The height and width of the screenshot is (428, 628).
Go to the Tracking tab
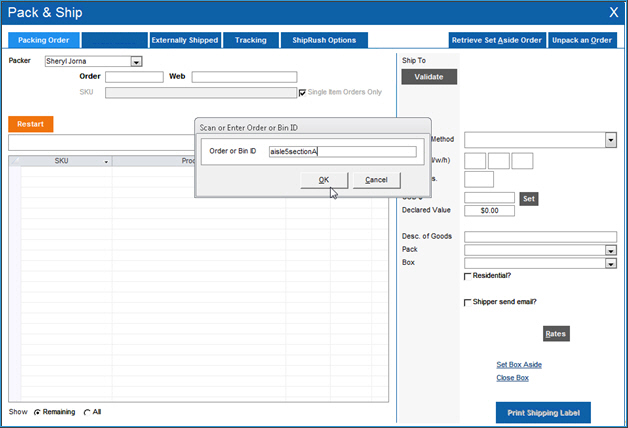click(x=250, y=40)
